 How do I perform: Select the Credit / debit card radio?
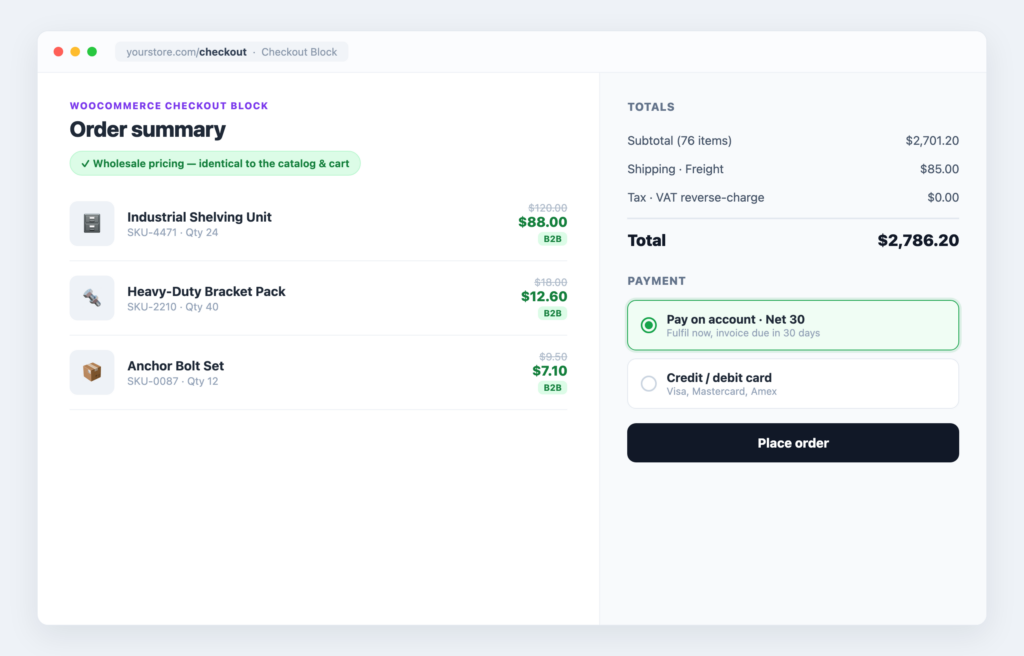coord(648,384)
